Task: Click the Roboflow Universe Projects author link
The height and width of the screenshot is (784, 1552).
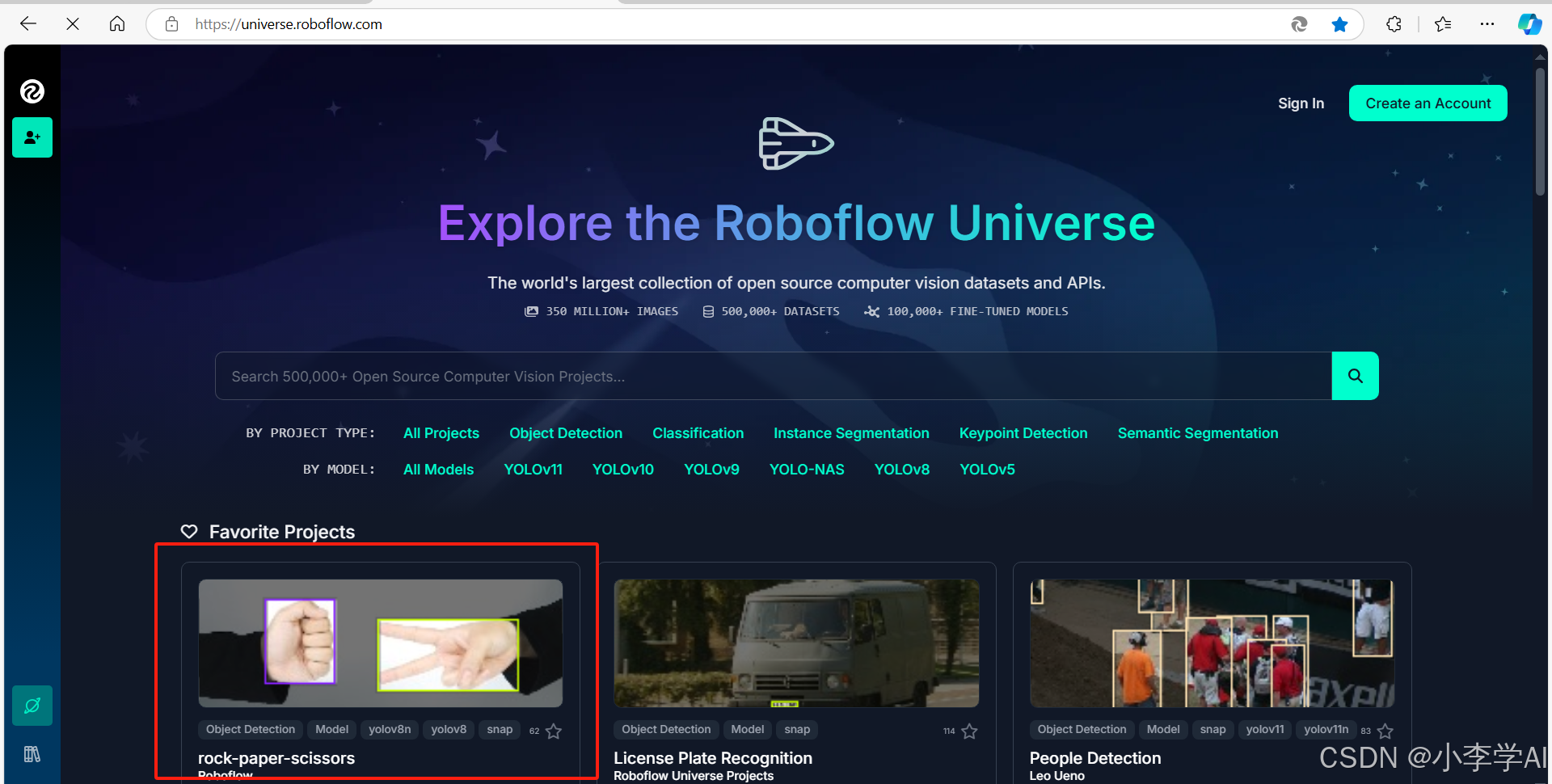Action: (x=694, y=776)
